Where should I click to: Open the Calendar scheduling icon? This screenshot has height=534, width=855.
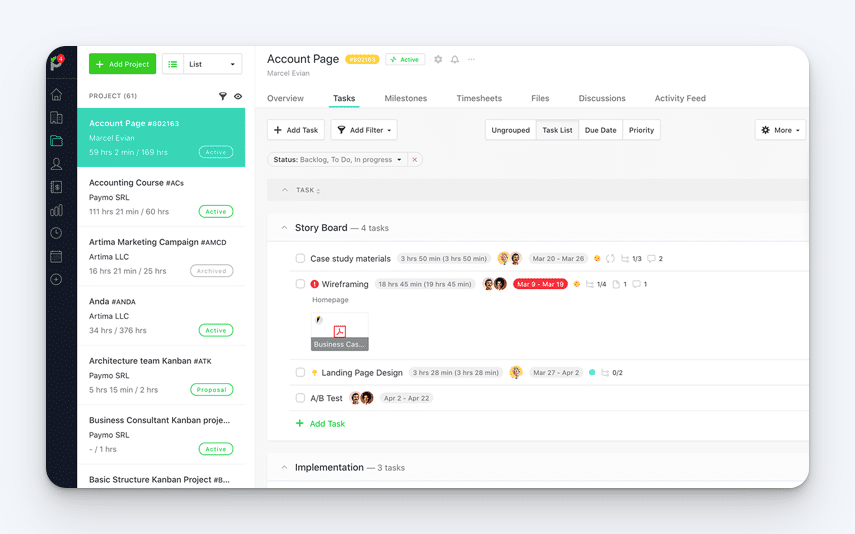[x=56, y=256]
